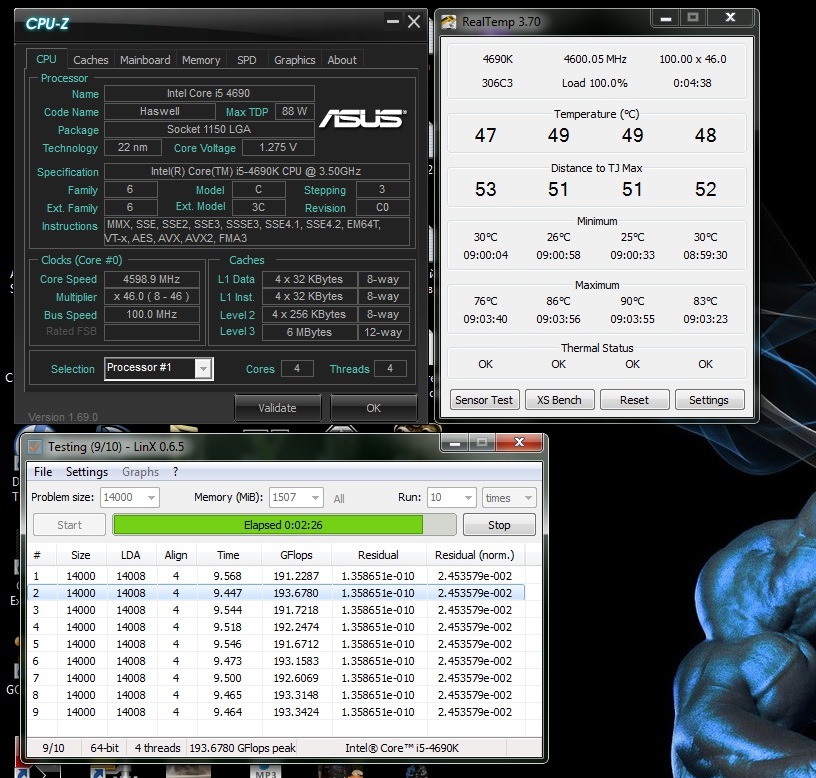This screenshot has height=778, width=816.
Task: Click the ASUS logo in CPU-Z
Action: 363,118
